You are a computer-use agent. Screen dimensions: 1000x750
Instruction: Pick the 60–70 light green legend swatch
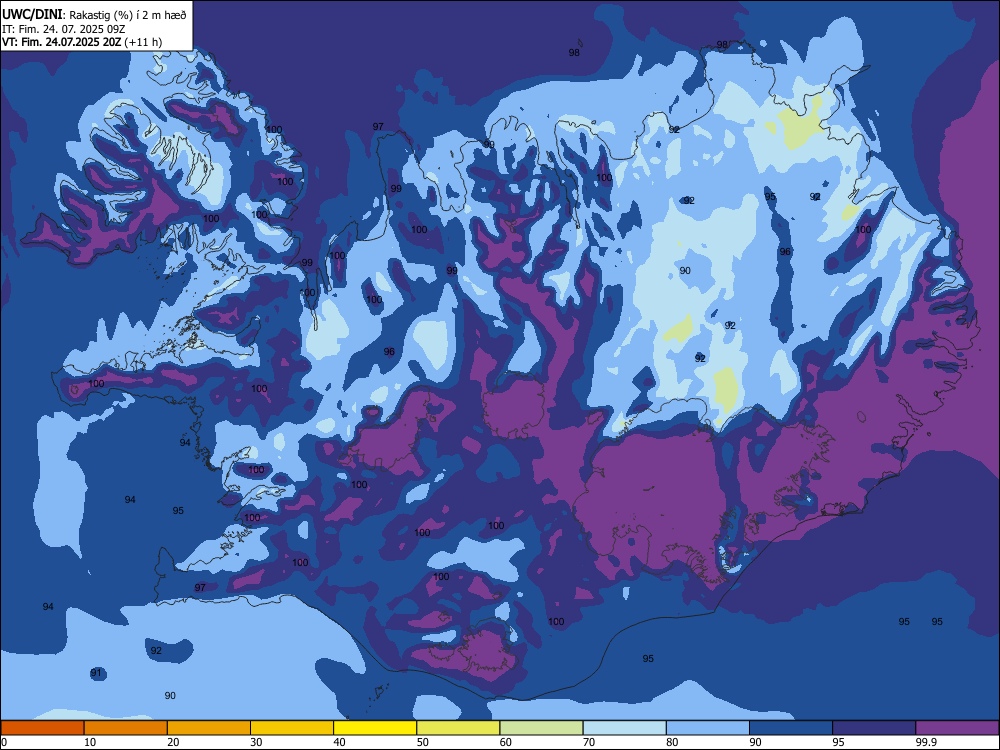coord(541,728)
